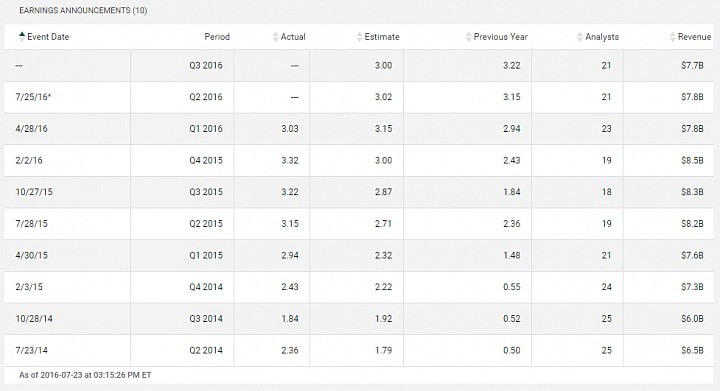
Task: Open the 7/25/16* event date row
Action: pyautogui.click(x=359, y=97)
